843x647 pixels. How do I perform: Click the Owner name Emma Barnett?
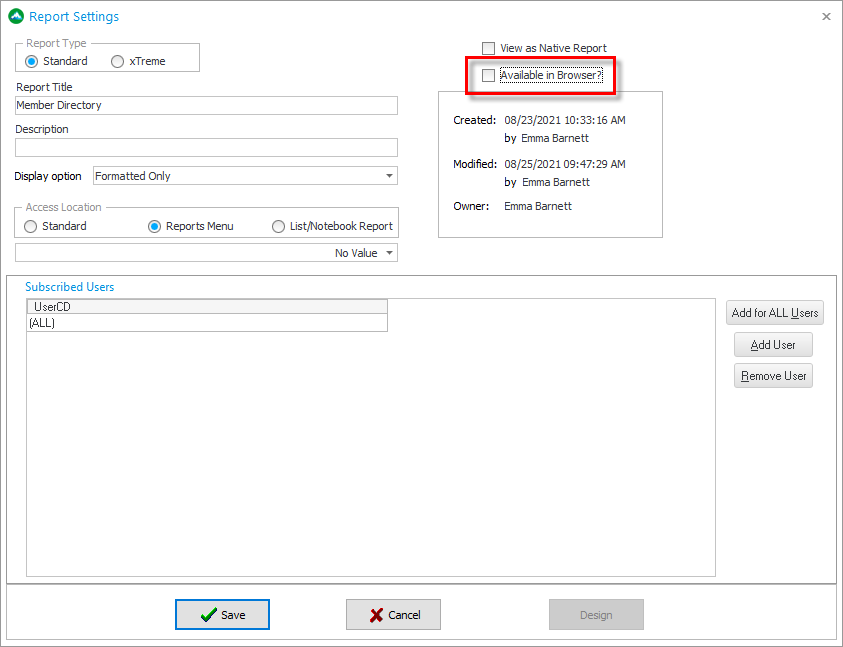pos(538,206)
